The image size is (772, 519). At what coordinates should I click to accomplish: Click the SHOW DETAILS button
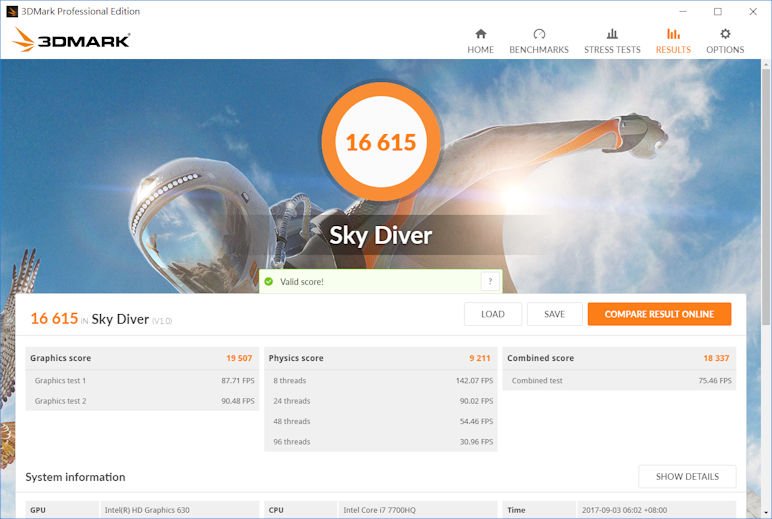(x=687, y=477)
